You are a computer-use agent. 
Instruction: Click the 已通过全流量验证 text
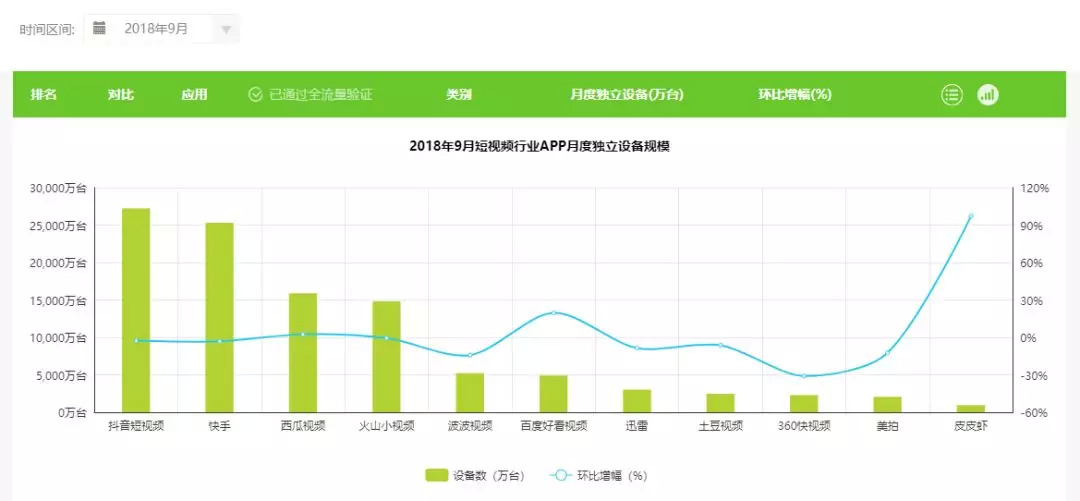point(321,95)
